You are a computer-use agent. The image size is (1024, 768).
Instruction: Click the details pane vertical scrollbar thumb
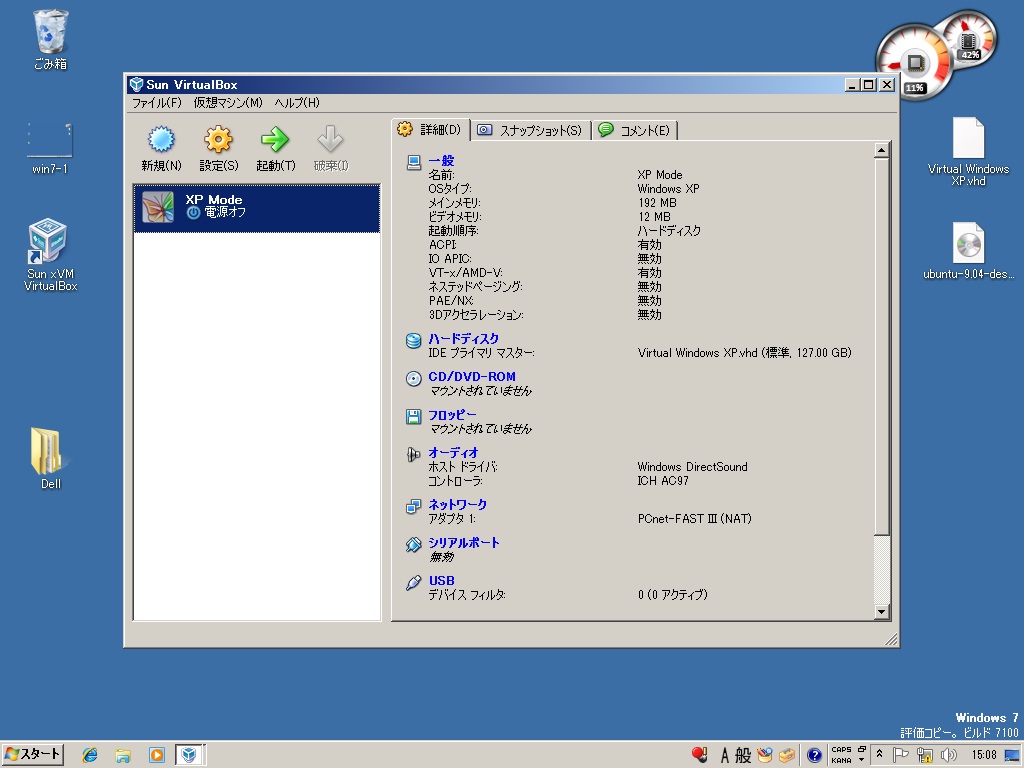881,345
